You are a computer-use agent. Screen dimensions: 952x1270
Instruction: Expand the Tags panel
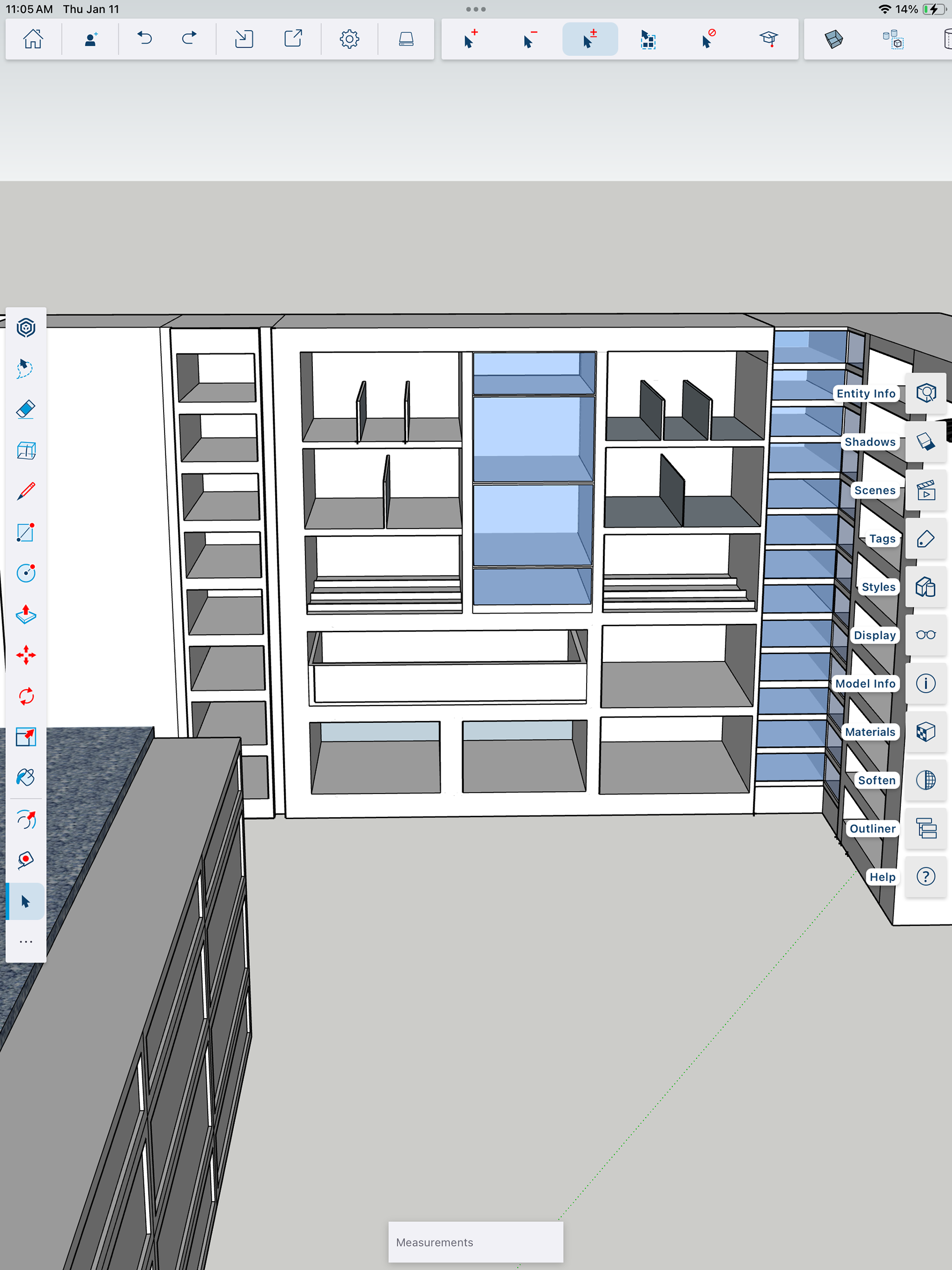point(926,539)
